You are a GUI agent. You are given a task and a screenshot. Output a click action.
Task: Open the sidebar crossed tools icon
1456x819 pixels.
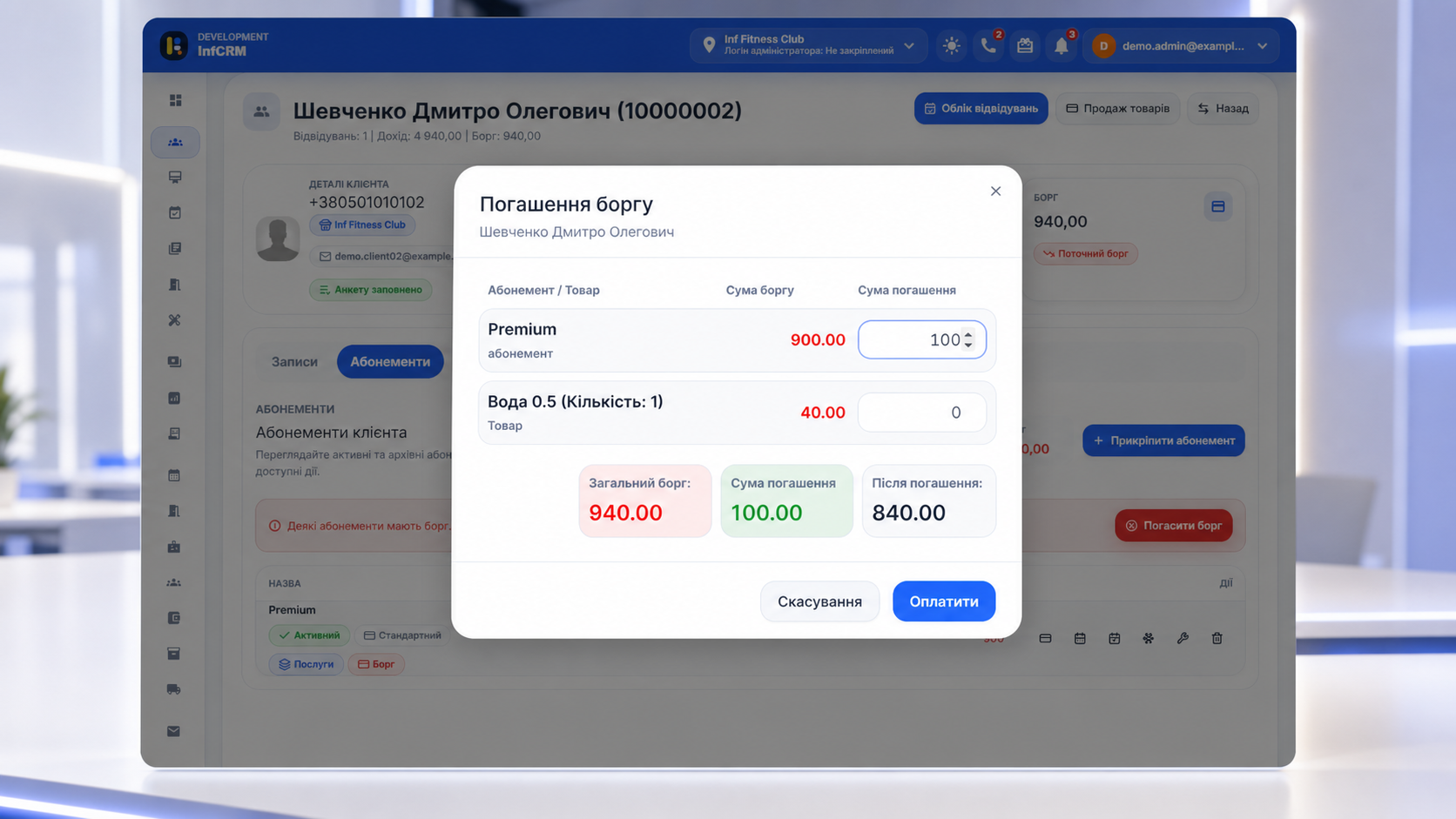[x=175, y=320]
